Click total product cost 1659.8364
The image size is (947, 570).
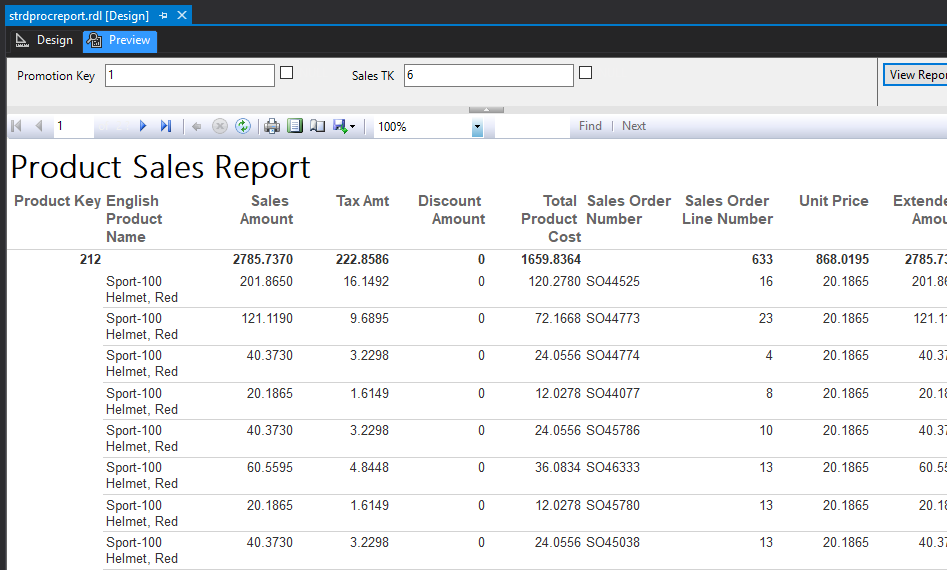coord(551,260)
